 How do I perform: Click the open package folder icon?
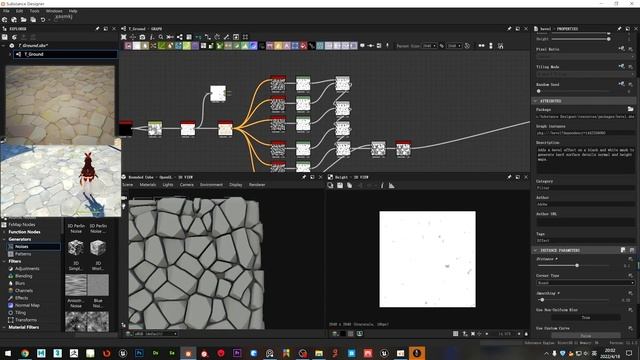coord(24,20)
